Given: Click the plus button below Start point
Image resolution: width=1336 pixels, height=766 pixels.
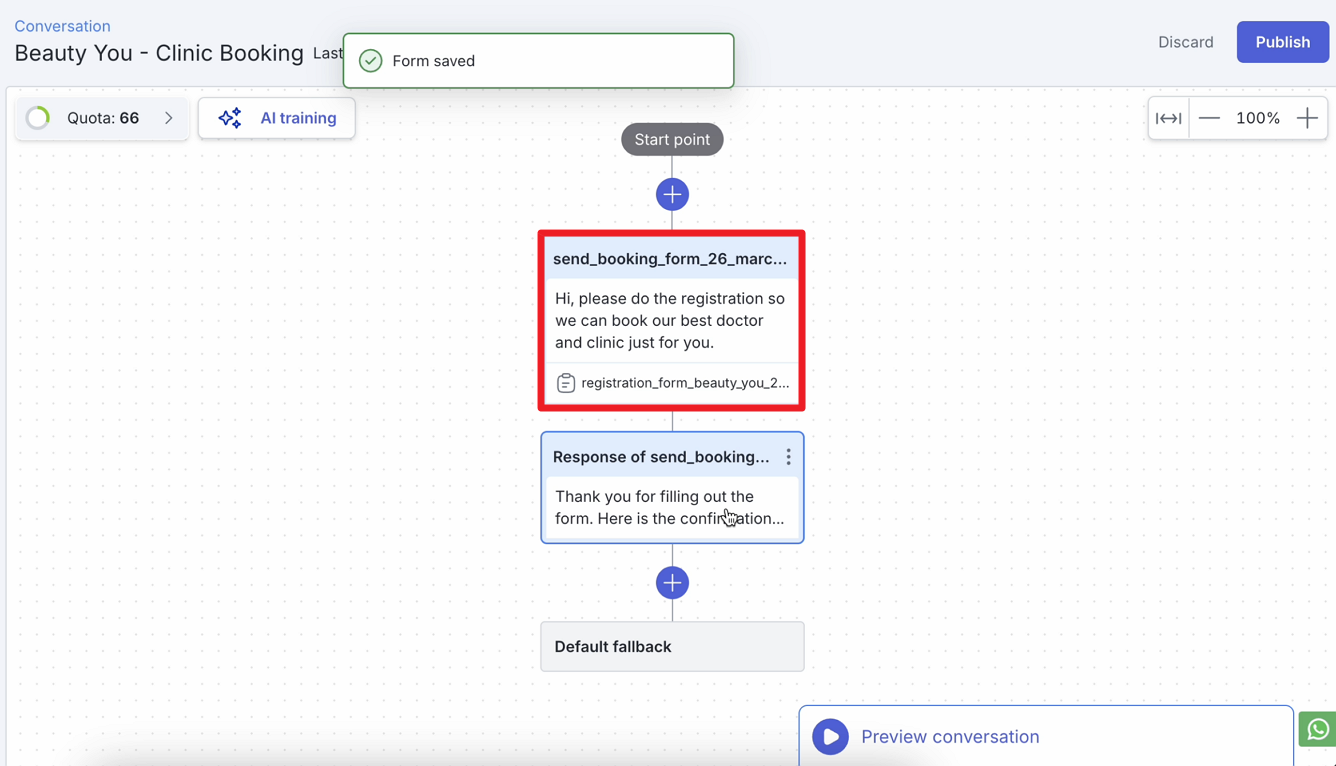Looking at the screenshot, I should click(x=672, y=194).
